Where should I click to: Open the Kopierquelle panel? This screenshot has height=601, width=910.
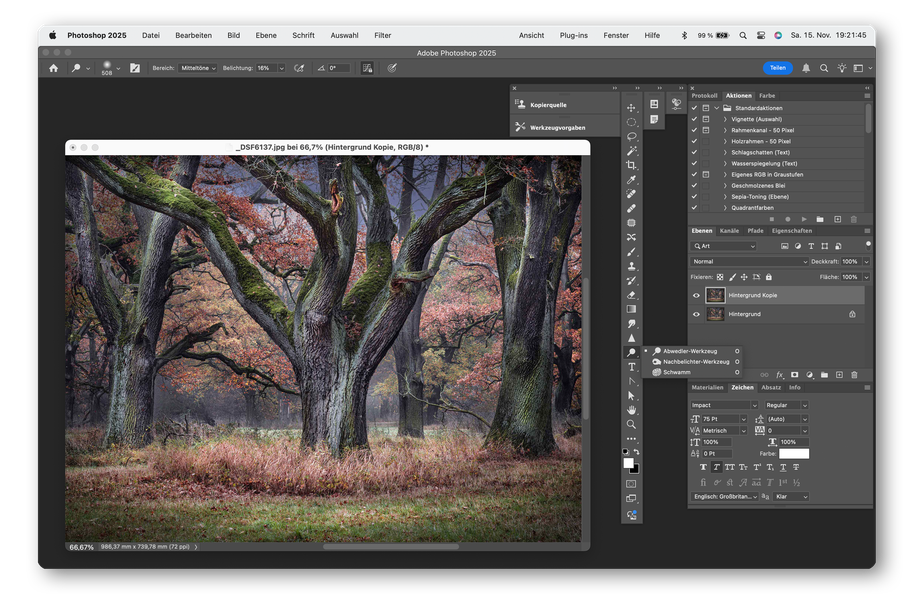pos(565,104)
